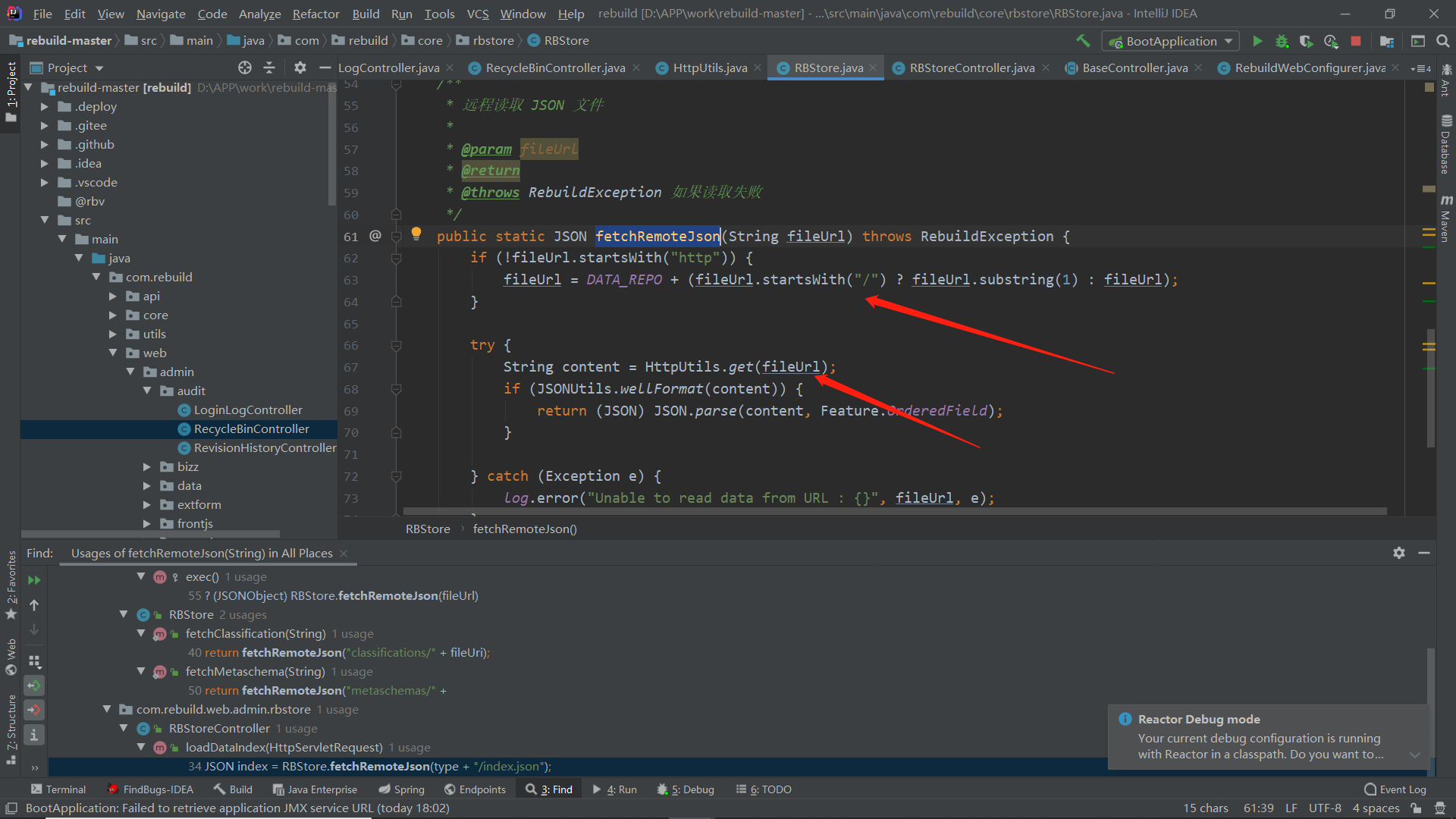
Task: Open Search Everywhere with the magnifier icon
Action: (x=1442, y=41)
